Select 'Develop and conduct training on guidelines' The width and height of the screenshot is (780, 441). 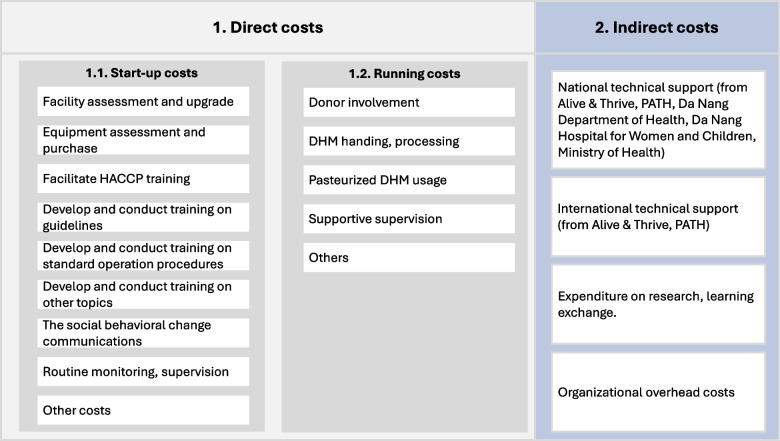click(x=144, y=217)
